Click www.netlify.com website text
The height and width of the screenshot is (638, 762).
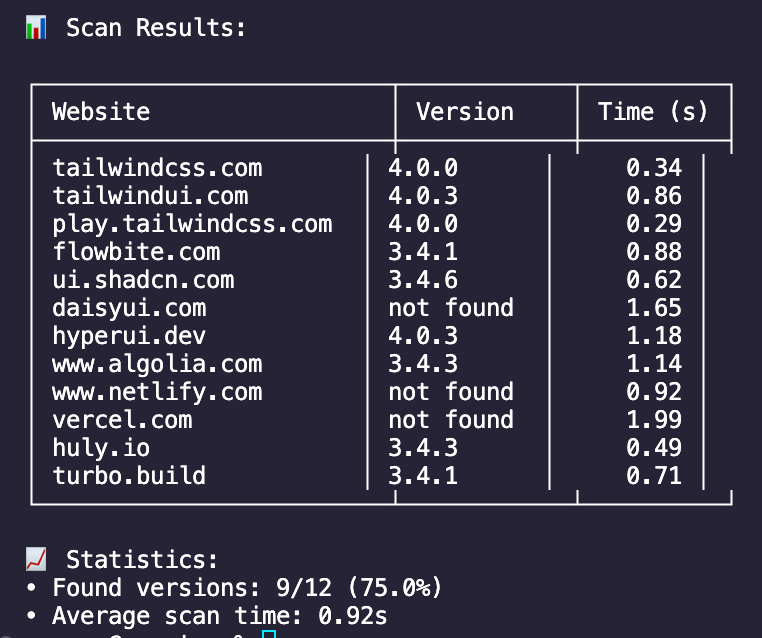157,393
